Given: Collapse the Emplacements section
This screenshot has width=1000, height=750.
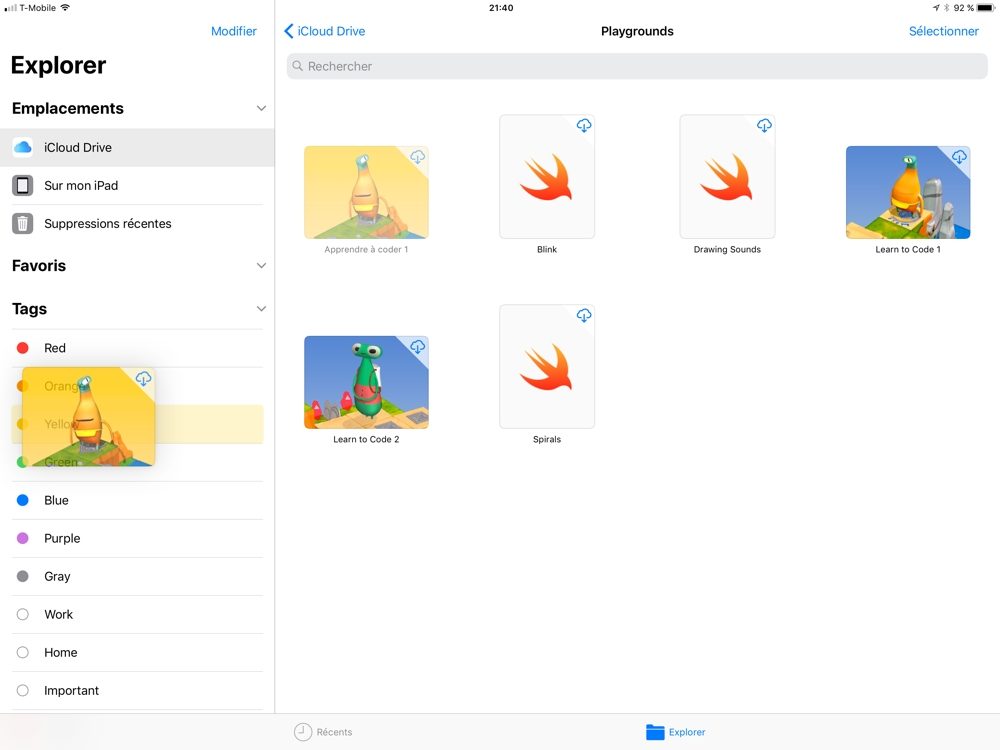Looking at the screenshot, I should coord(261,108).
